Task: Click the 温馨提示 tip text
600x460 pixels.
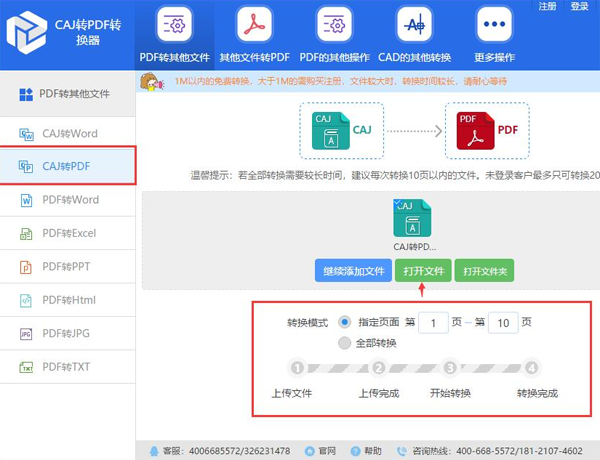Action: [x=395, y=175]
